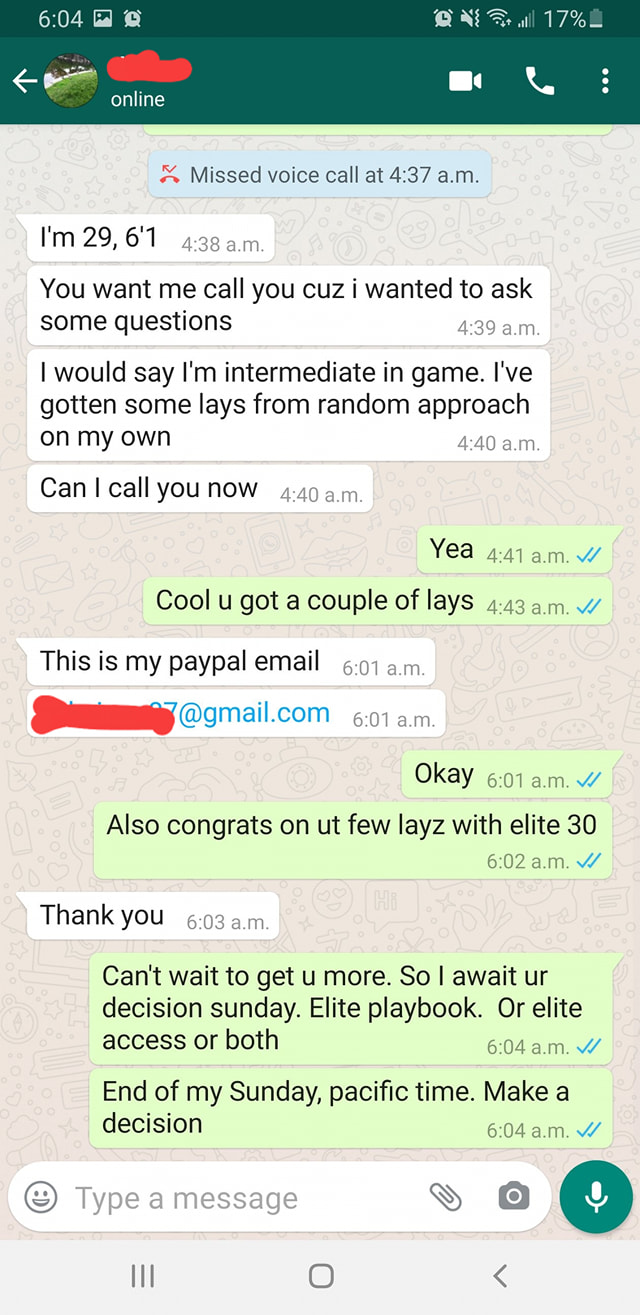Tap the green microphone voice message button
This screenshot has height=1315, width=640.
tap(596, 1197)
